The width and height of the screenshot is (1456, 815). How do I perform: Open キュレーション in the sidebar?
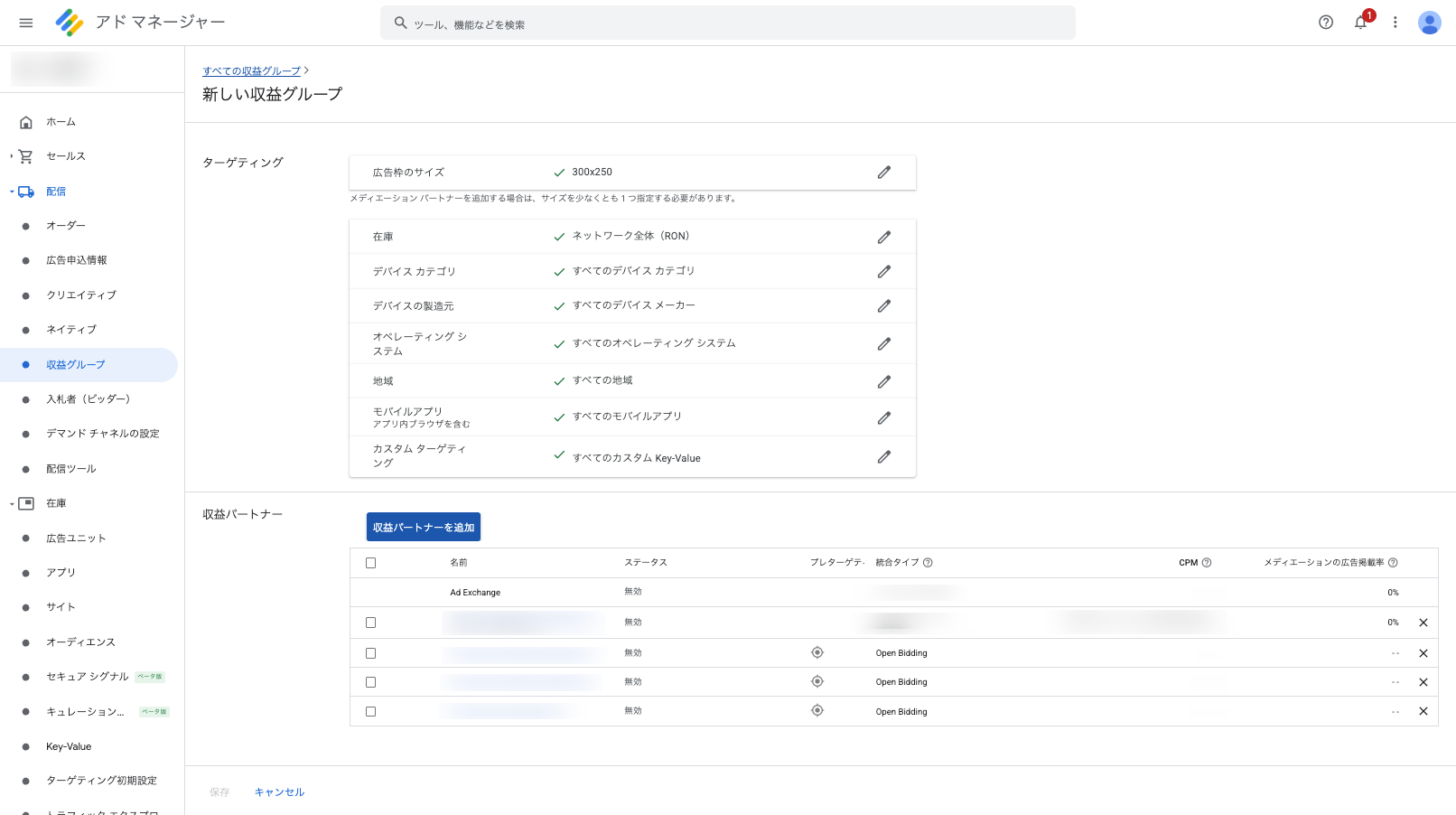[86, 712]
